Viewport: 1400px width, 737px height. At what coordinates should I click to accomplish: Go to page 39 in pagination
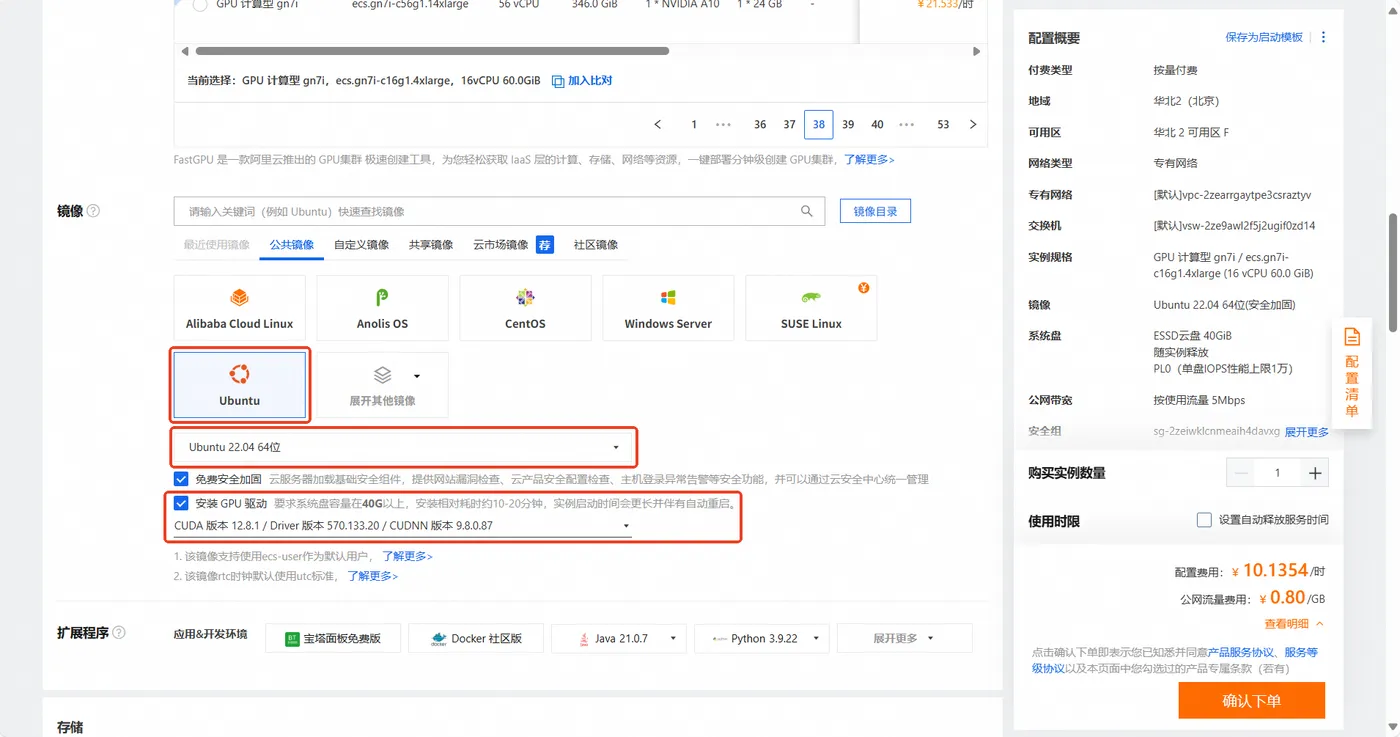[x=848, y=124]
